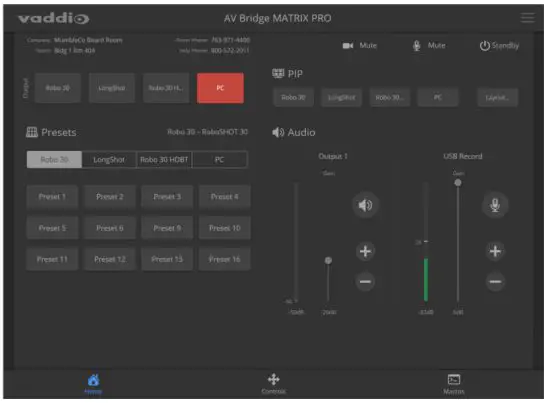
Task: Switch to Robo 30 HDBT presets tab
Action: (x=164, y=160)
